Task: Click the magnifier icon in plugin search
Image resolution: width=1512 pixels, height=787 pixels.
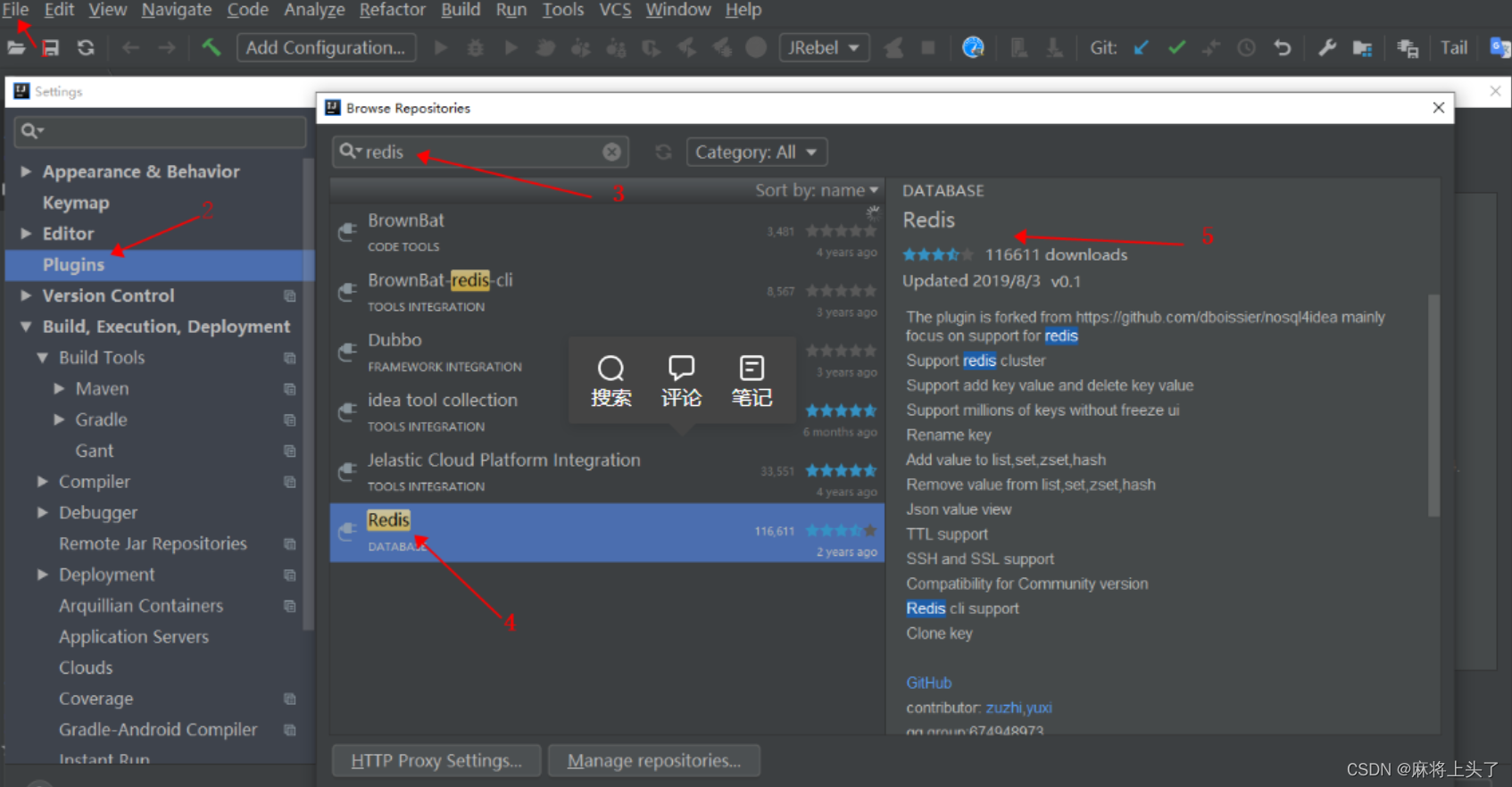Action: 350,152
